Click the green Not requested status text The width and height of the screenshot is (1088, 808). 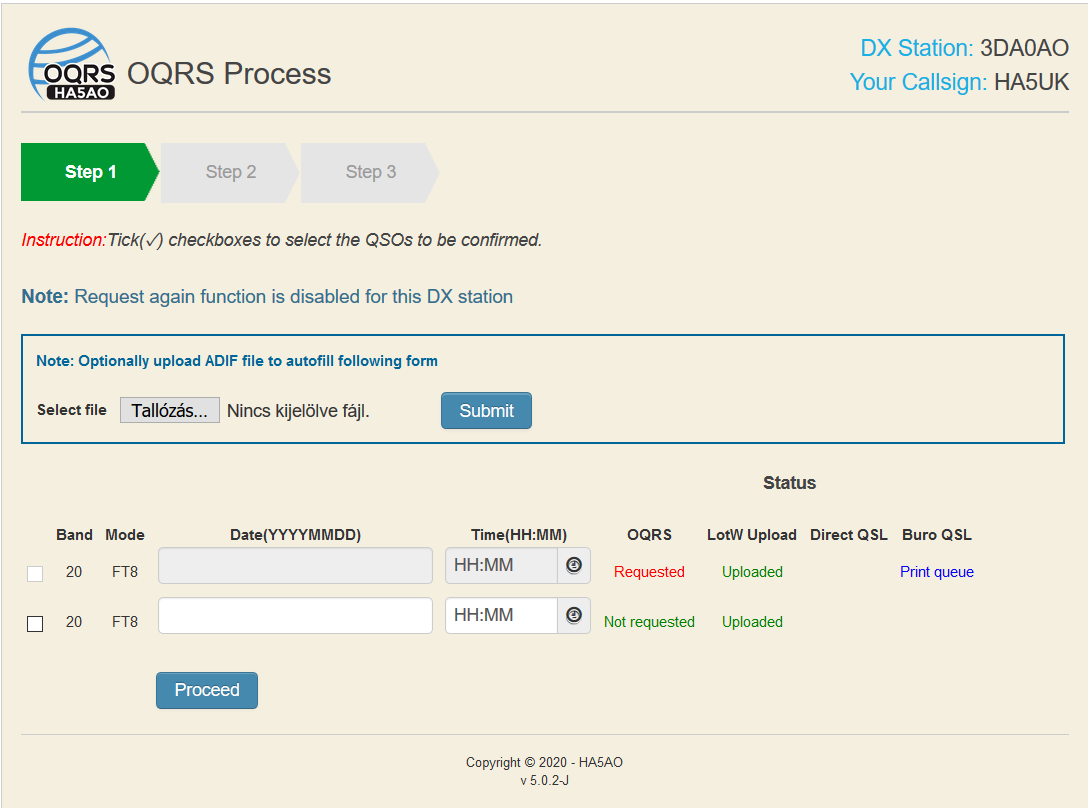[649, 622]
